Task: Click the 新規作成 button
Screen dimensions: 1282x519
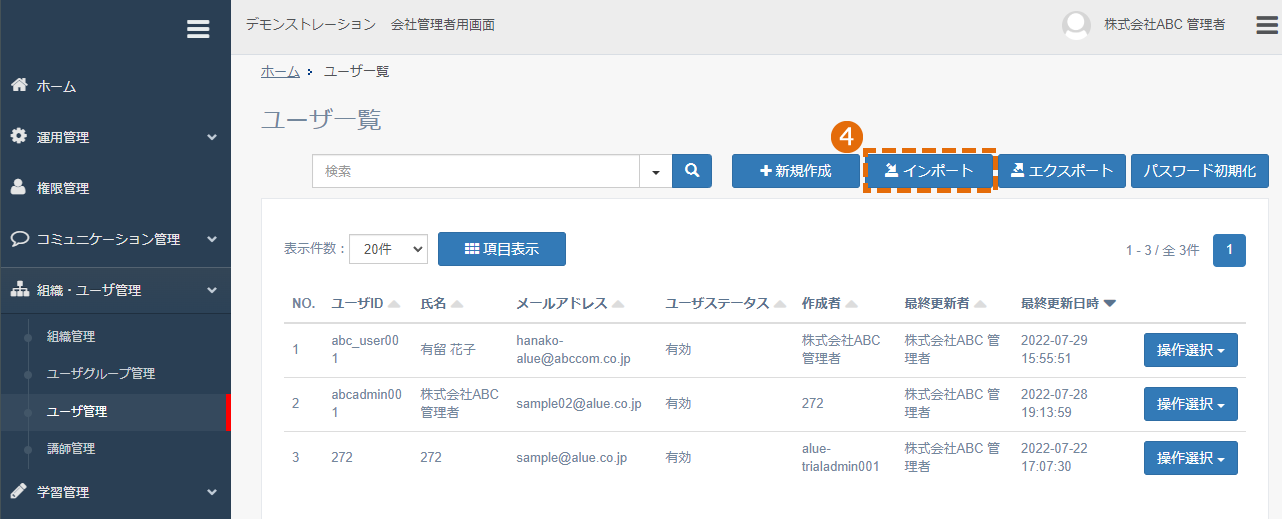Action: (x=796, y=171)
